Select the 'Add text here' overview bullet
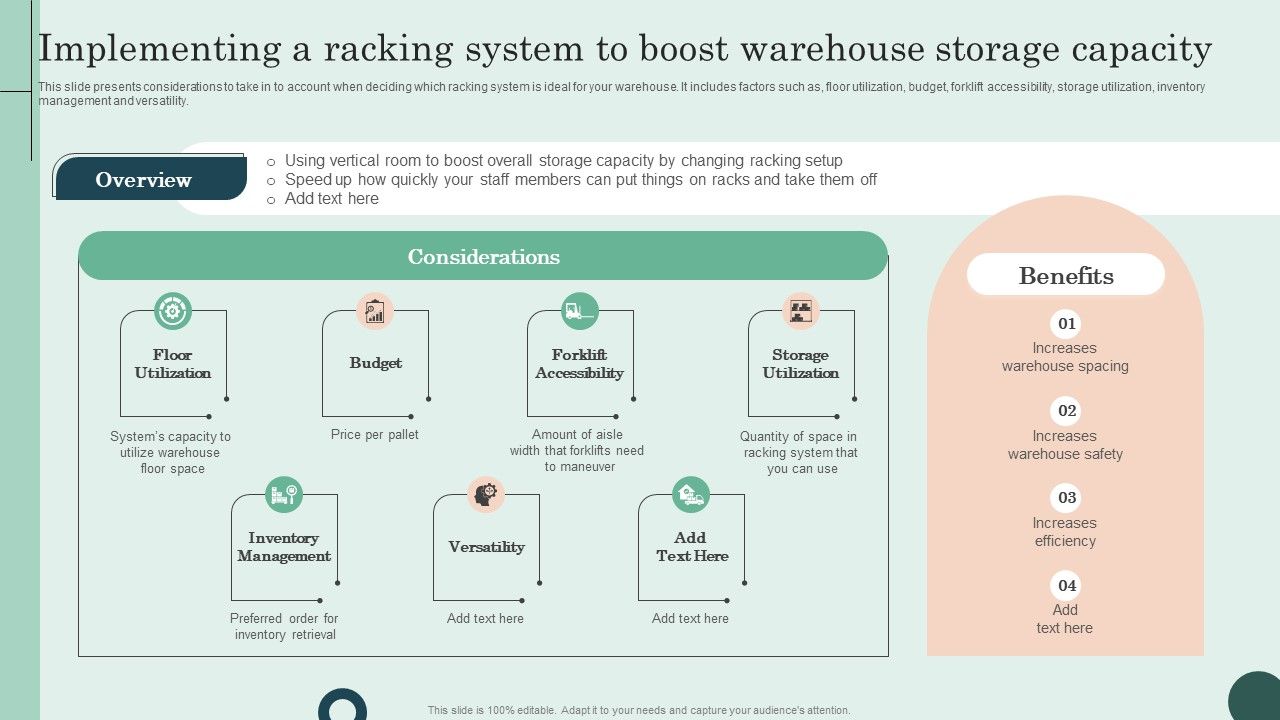The height and width of the screenshot is (720, 1280). 331,199
